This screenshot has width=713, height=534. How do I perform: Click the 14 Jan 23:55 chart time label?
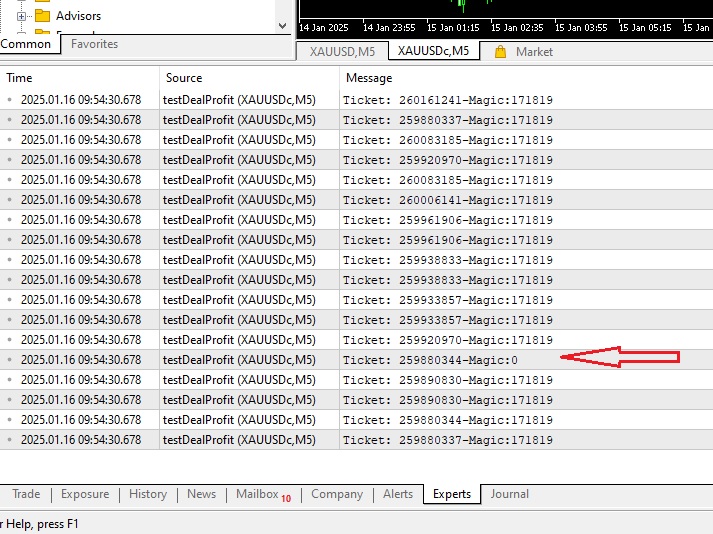click(x=389, y=28)
